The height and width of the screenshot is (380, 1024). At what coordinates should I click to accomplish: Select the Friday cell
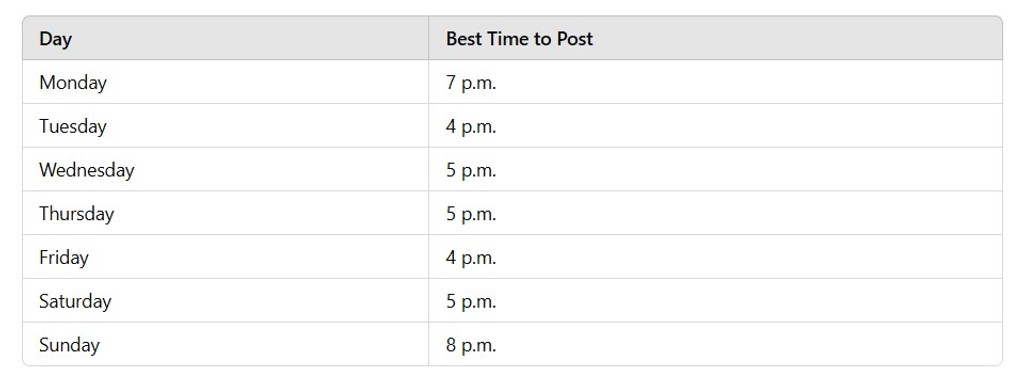point(225,257)
